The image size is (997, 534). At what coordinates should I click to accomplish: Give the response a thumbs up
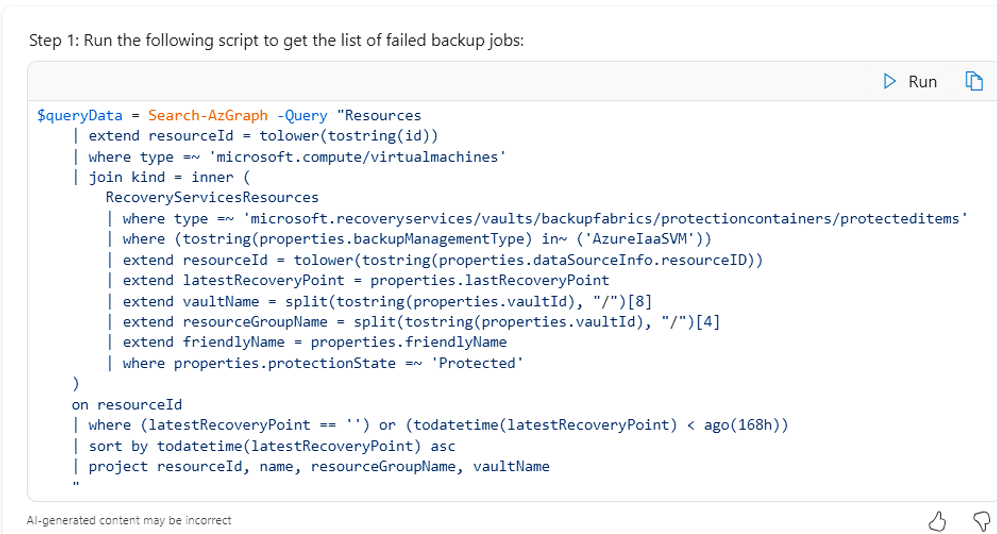pyautogui.click(x=937, y=520)
